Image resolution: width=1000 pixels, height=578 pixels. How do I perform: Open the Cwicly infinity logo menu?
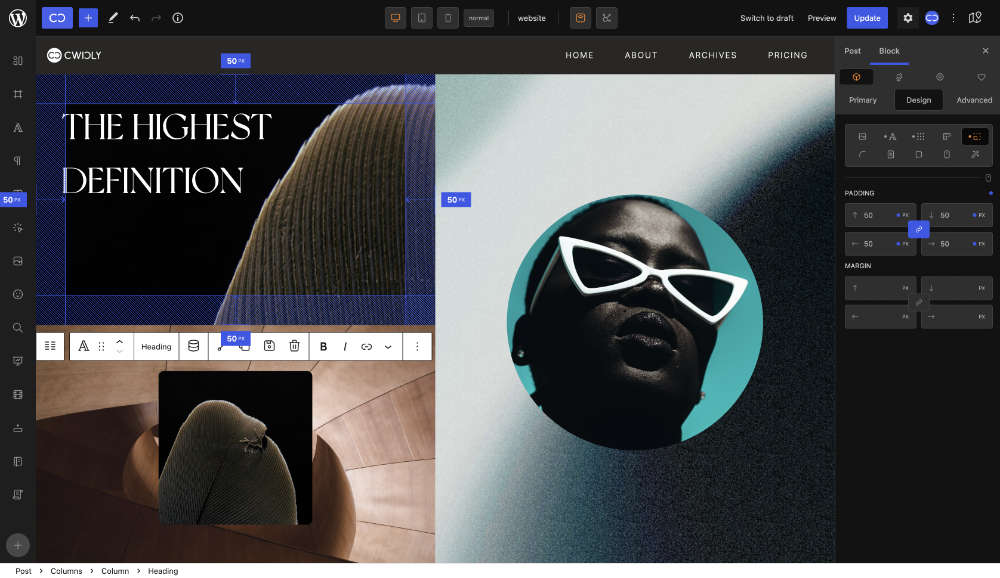point(57,18)
